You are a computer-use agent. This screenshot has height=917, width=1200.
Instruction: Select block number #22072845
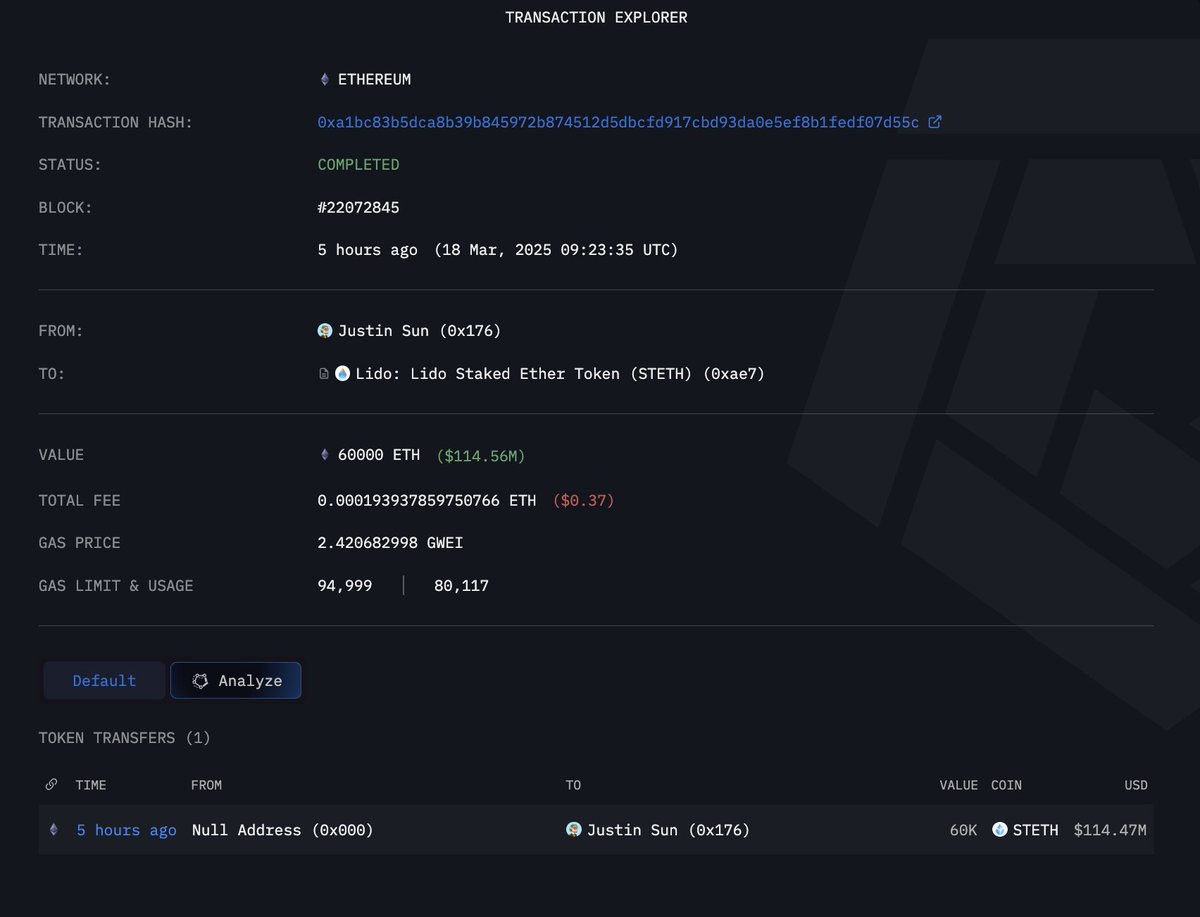pos(360,207)
